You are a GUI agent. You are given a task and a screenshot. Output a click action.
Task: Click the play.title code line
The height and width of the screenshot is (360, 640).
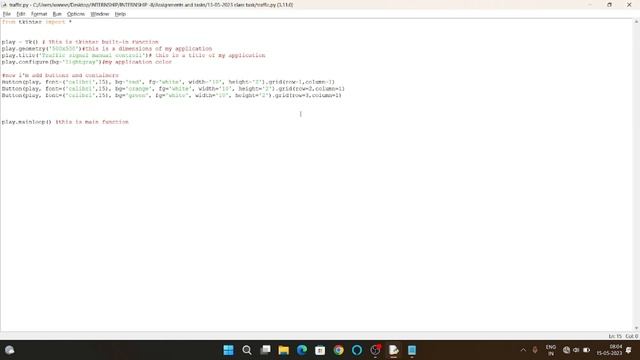(x=133, y=55)
